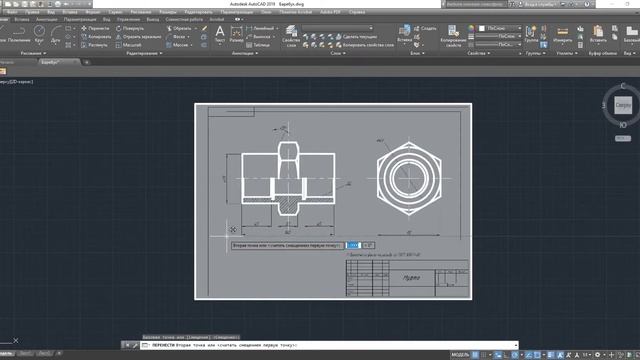Click Базовый view button
The width and height of the screenshot is (640, 360).
point(631,34)
